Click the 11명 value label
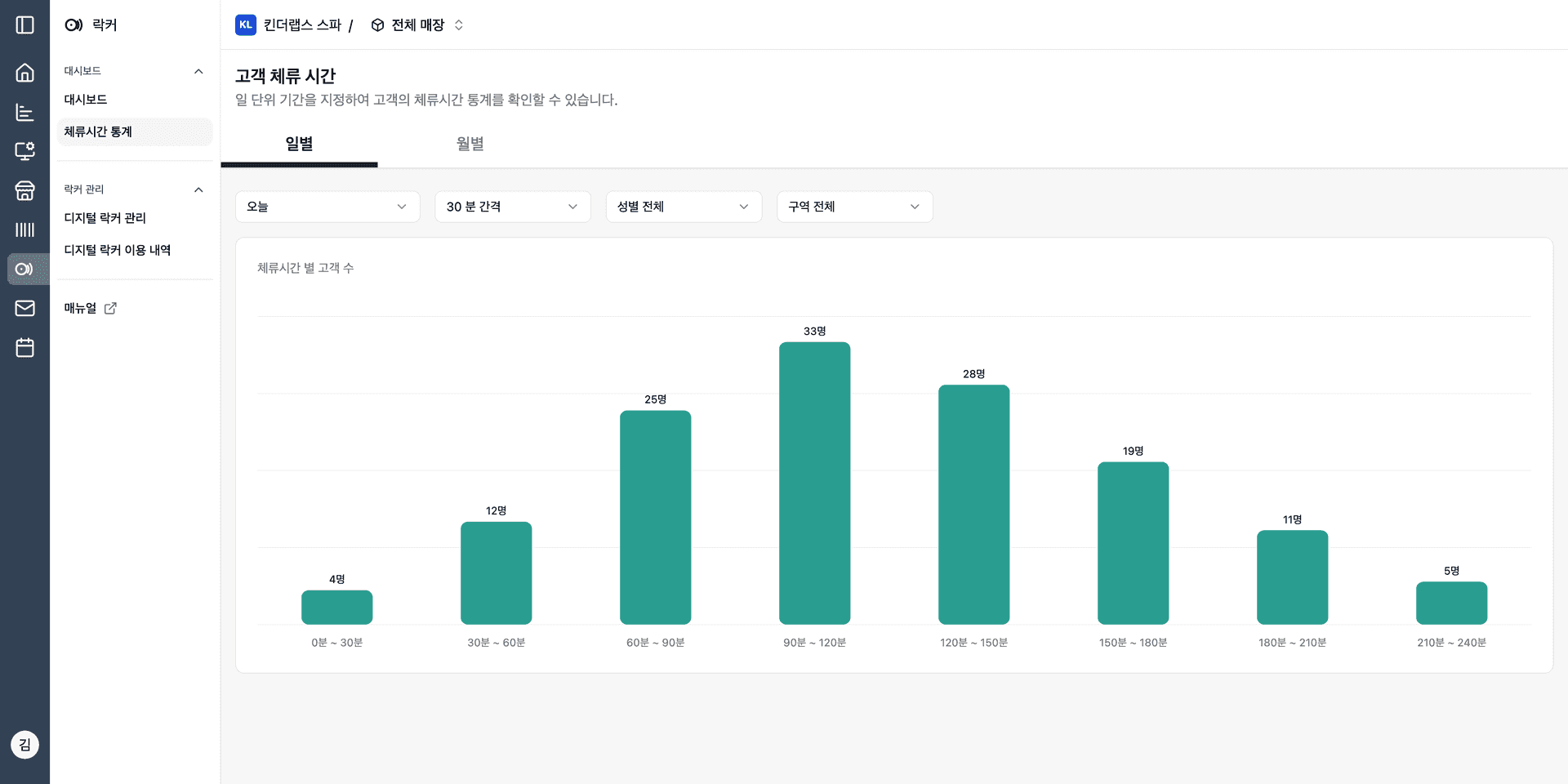 (x=1292, y=519)
